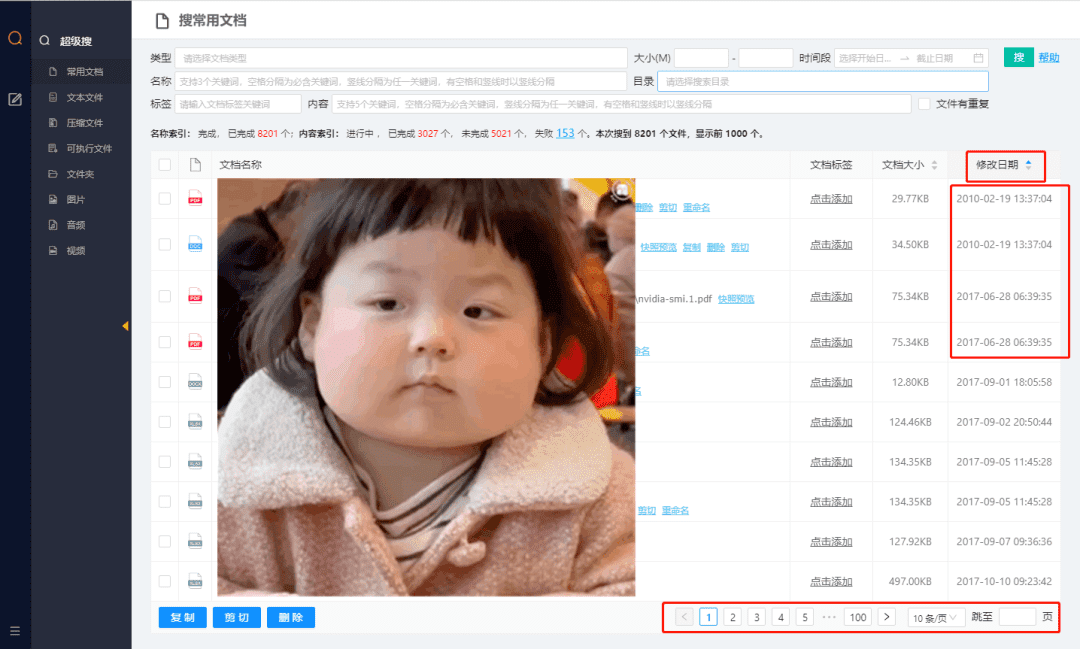
Task: Enable the 文件有重复 checkbox
Action: pyautogui.click(x=924, y=104)
